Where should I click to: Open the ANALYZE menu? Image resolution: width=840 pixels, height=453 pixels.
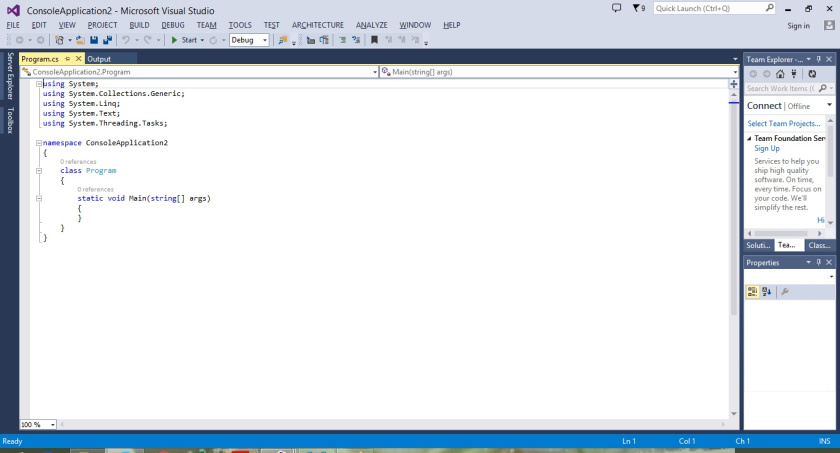[x=372, y=25]
